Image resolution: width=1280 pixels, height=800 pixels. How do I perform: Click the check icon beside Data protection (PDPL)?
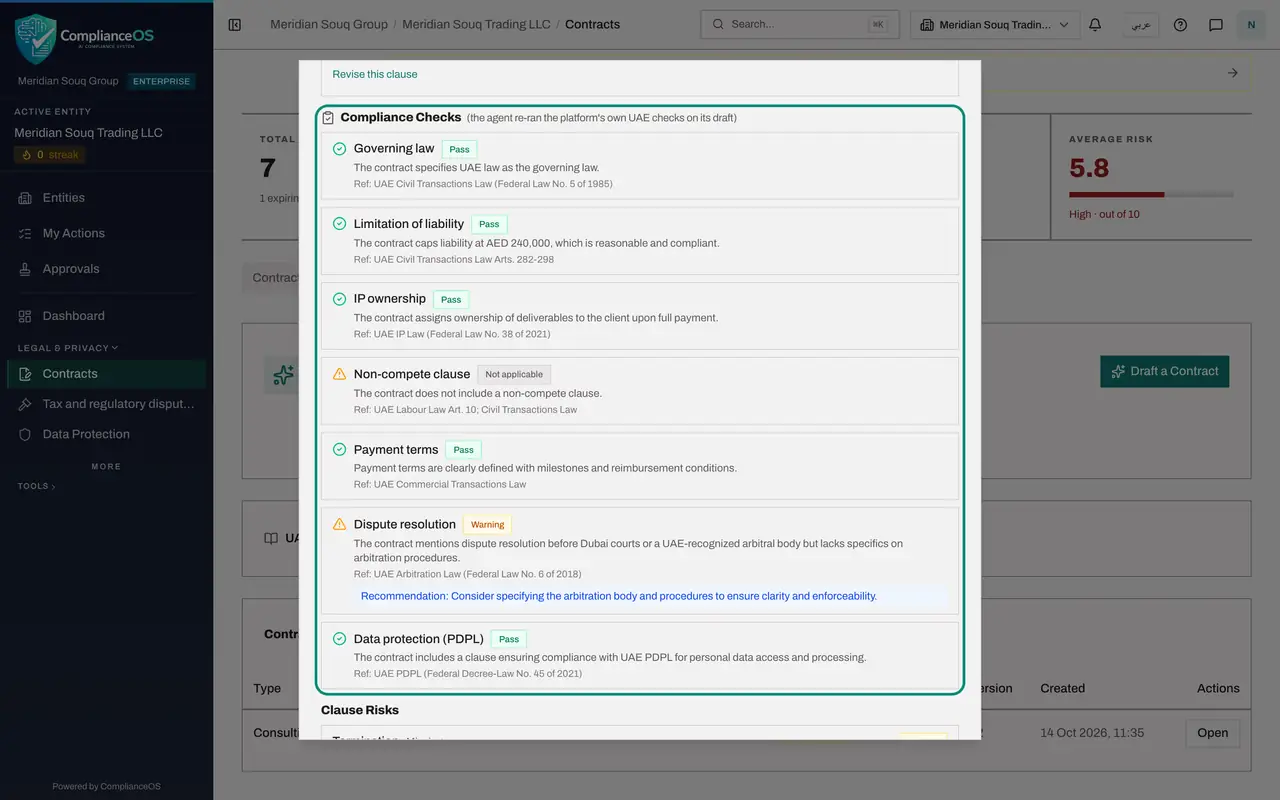(340, 639)
